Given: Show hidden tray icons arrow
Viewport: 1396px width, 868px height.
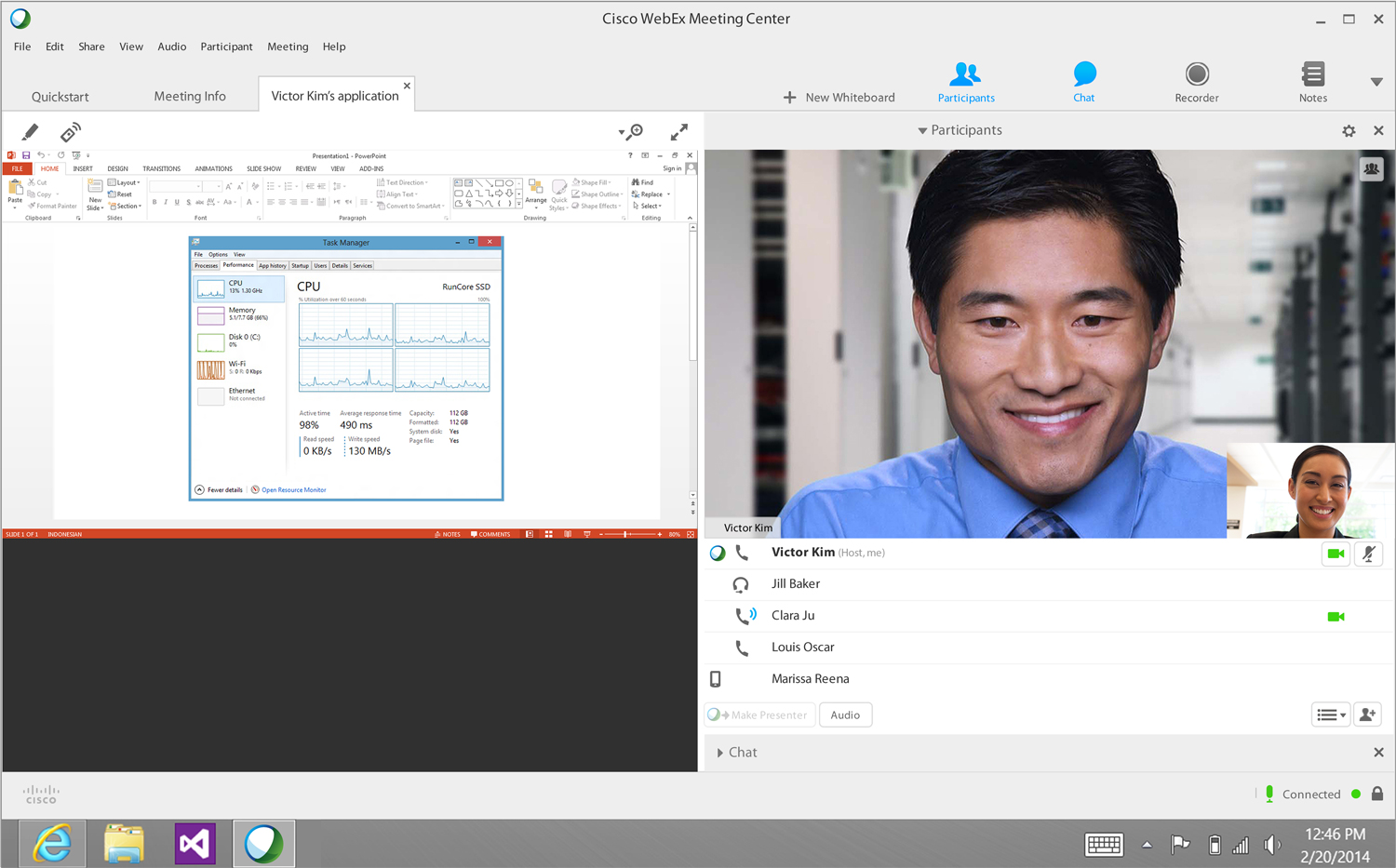Looking at the screenshot, I should (x=1147, y=845).
